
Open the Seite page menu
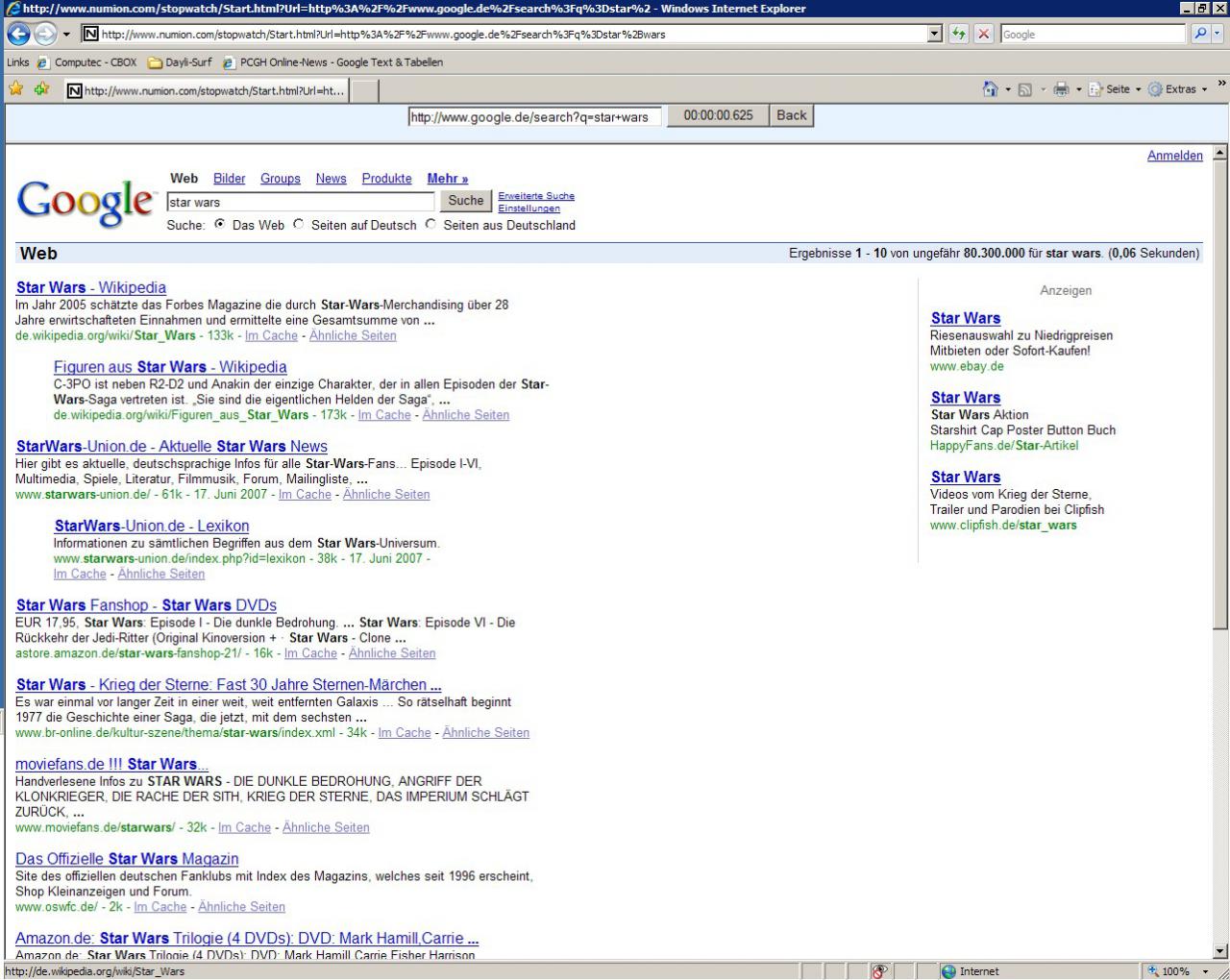pos(1114,89)
